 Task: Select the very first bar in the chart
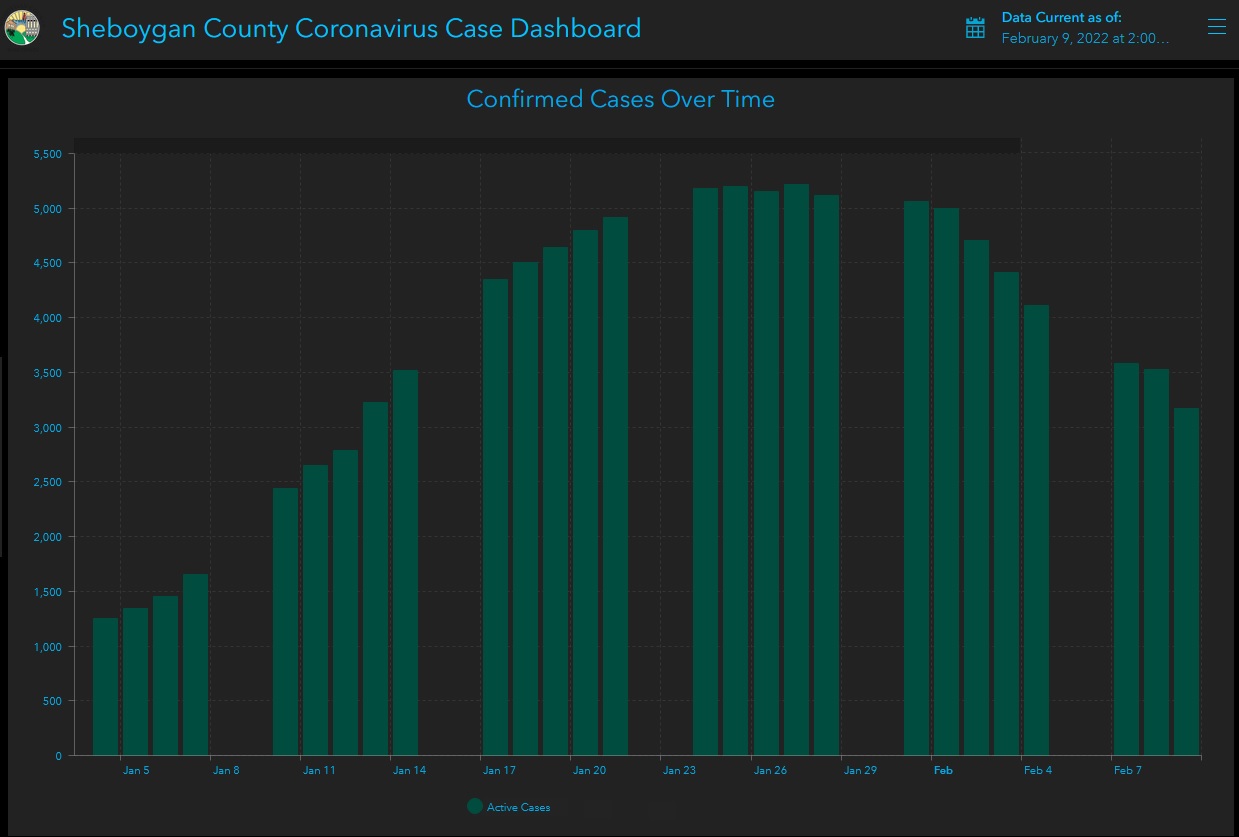(106, 687)
